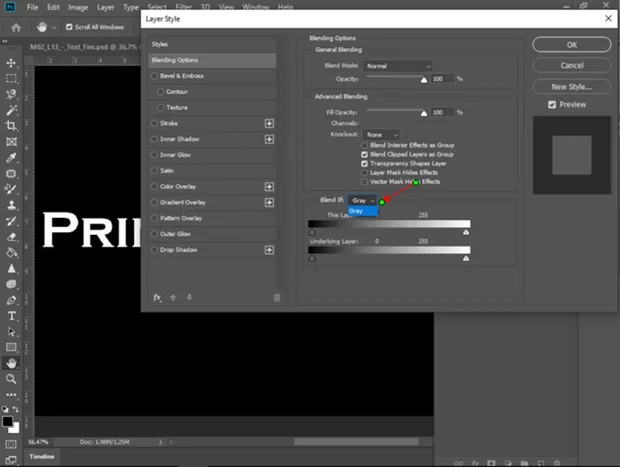620x467 pixels.
Task: Enable the Bevel & Emboss checkbox
Action: [x=154, y=75]
